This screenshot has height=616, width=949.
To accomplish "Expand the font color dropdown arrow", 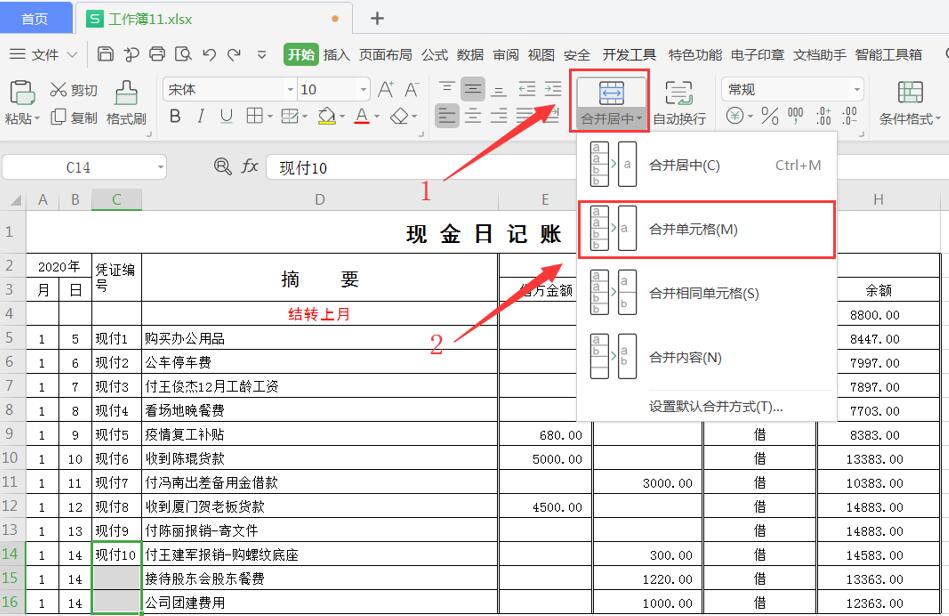I will pos(376,116).
